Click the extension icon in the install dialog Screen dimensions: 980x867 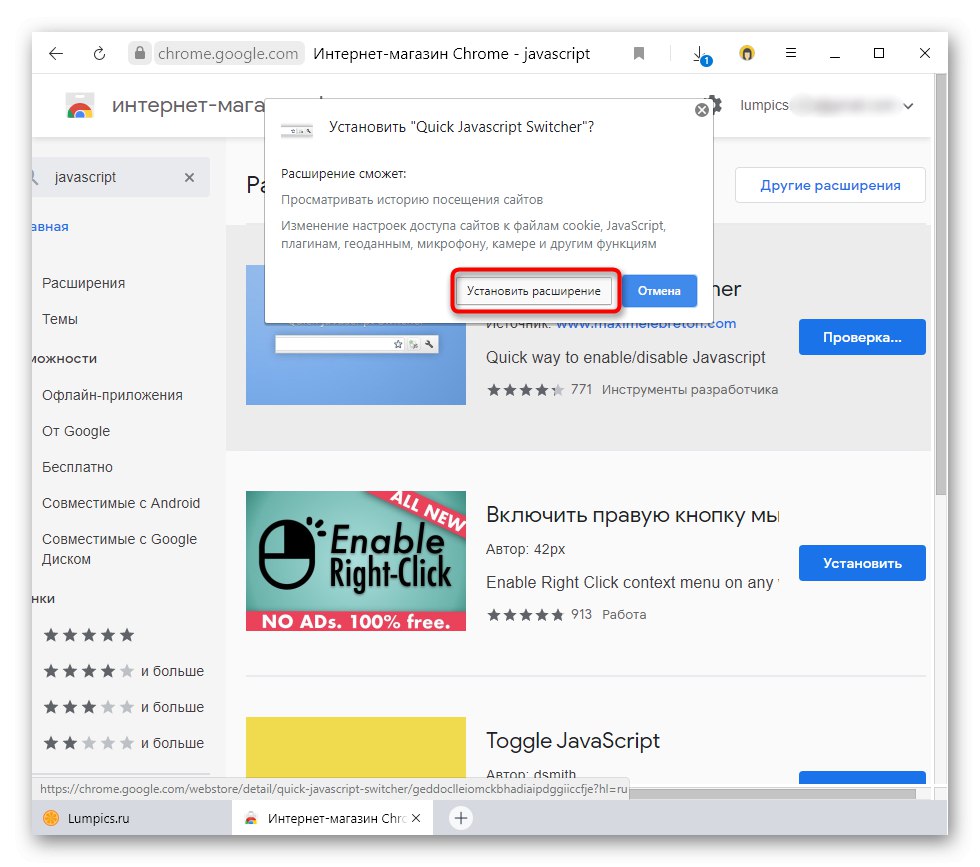[x=296, y=131]
